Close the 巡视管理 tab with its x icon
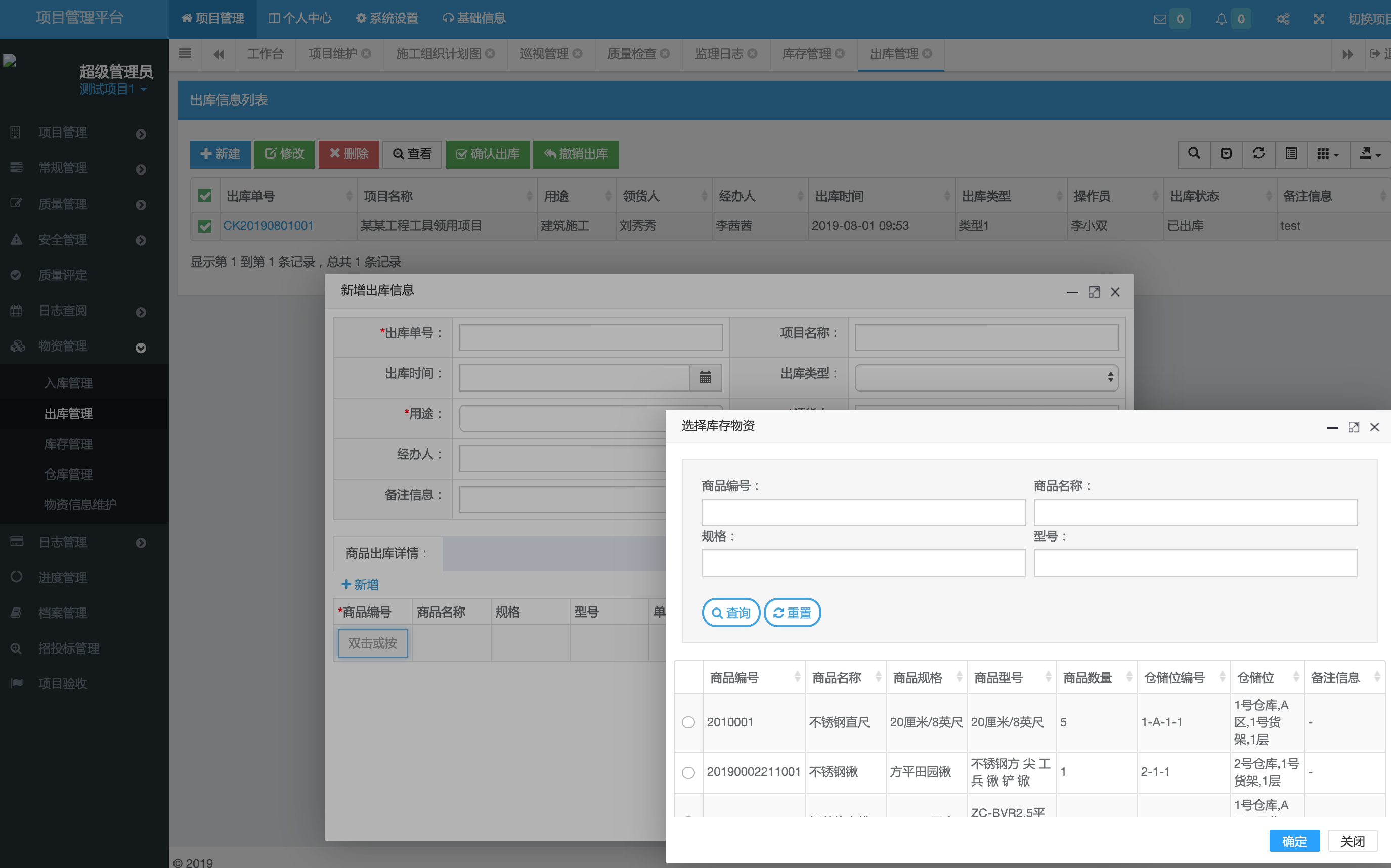 578,54
